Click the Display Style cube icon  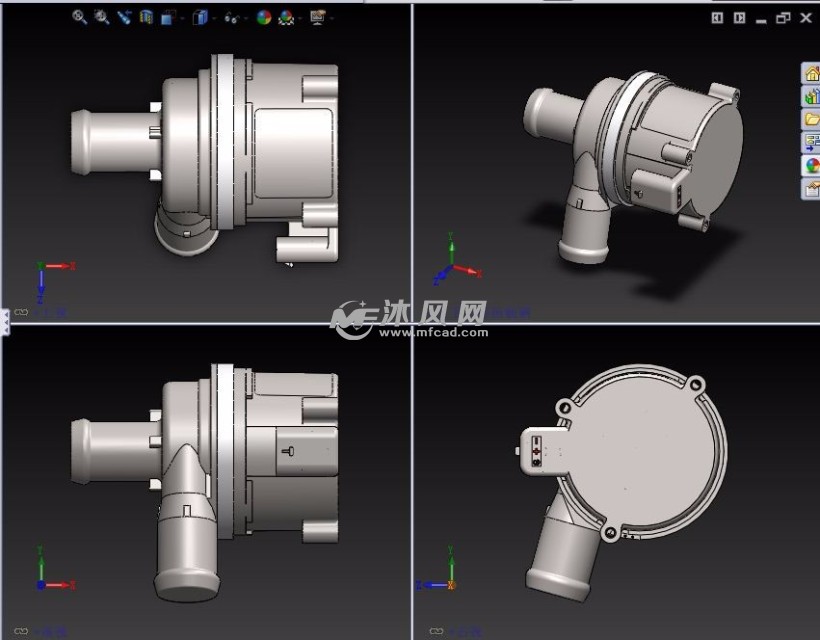[199, 17]
